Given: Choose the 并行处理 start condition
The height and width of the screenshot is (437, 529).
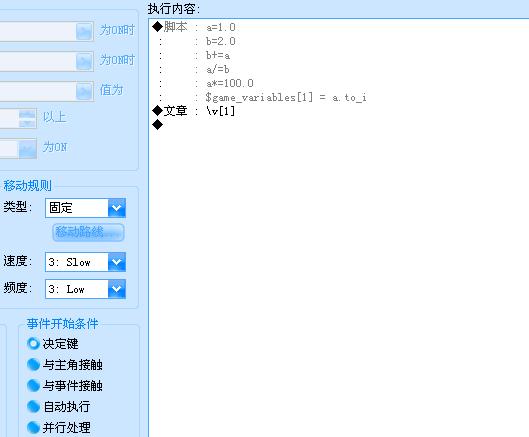Looking at the screenshot, I should pyautogui.click(x=33, y=427).
